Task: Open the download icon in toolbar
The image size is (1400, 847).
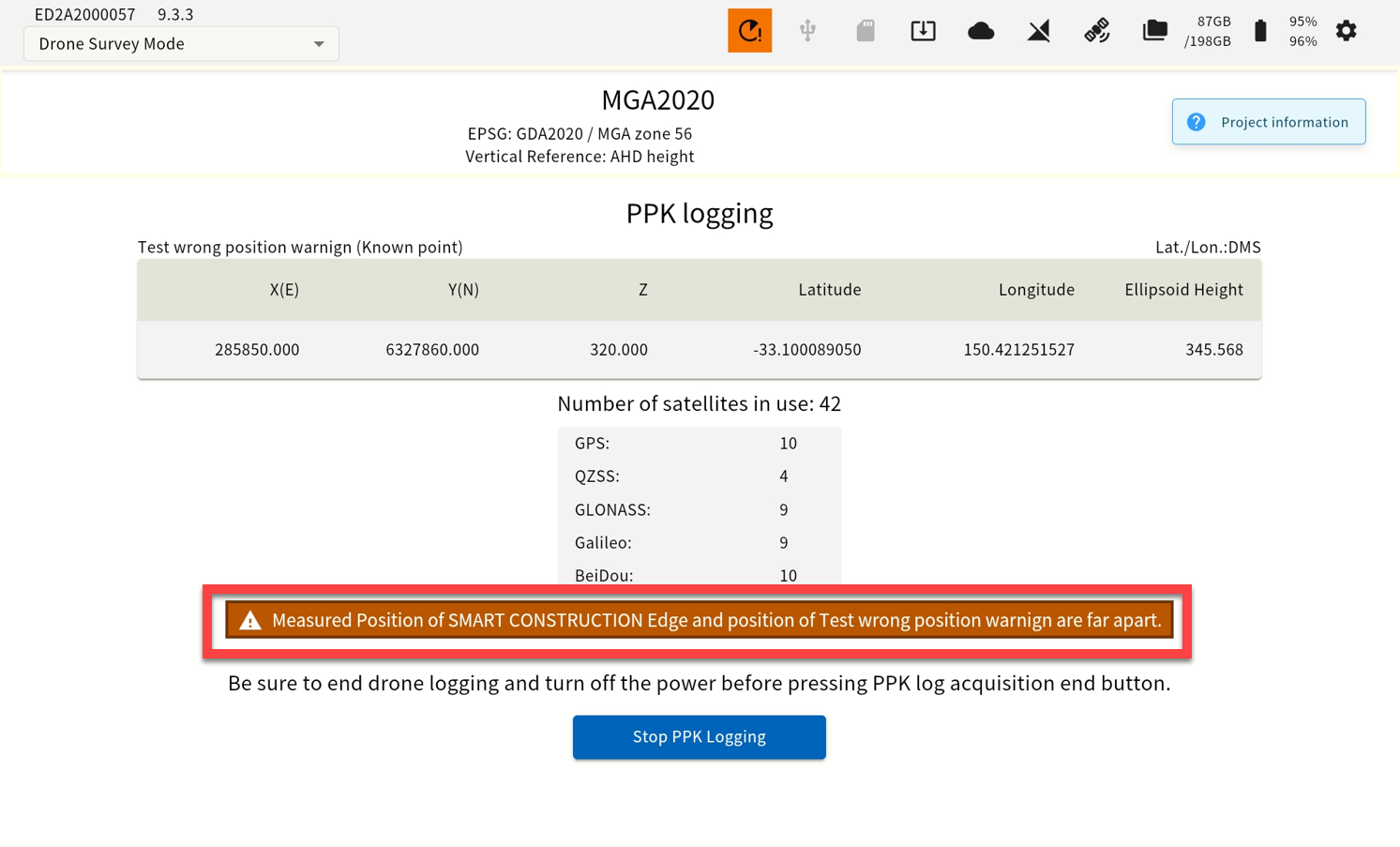Action: coord(923,31)
